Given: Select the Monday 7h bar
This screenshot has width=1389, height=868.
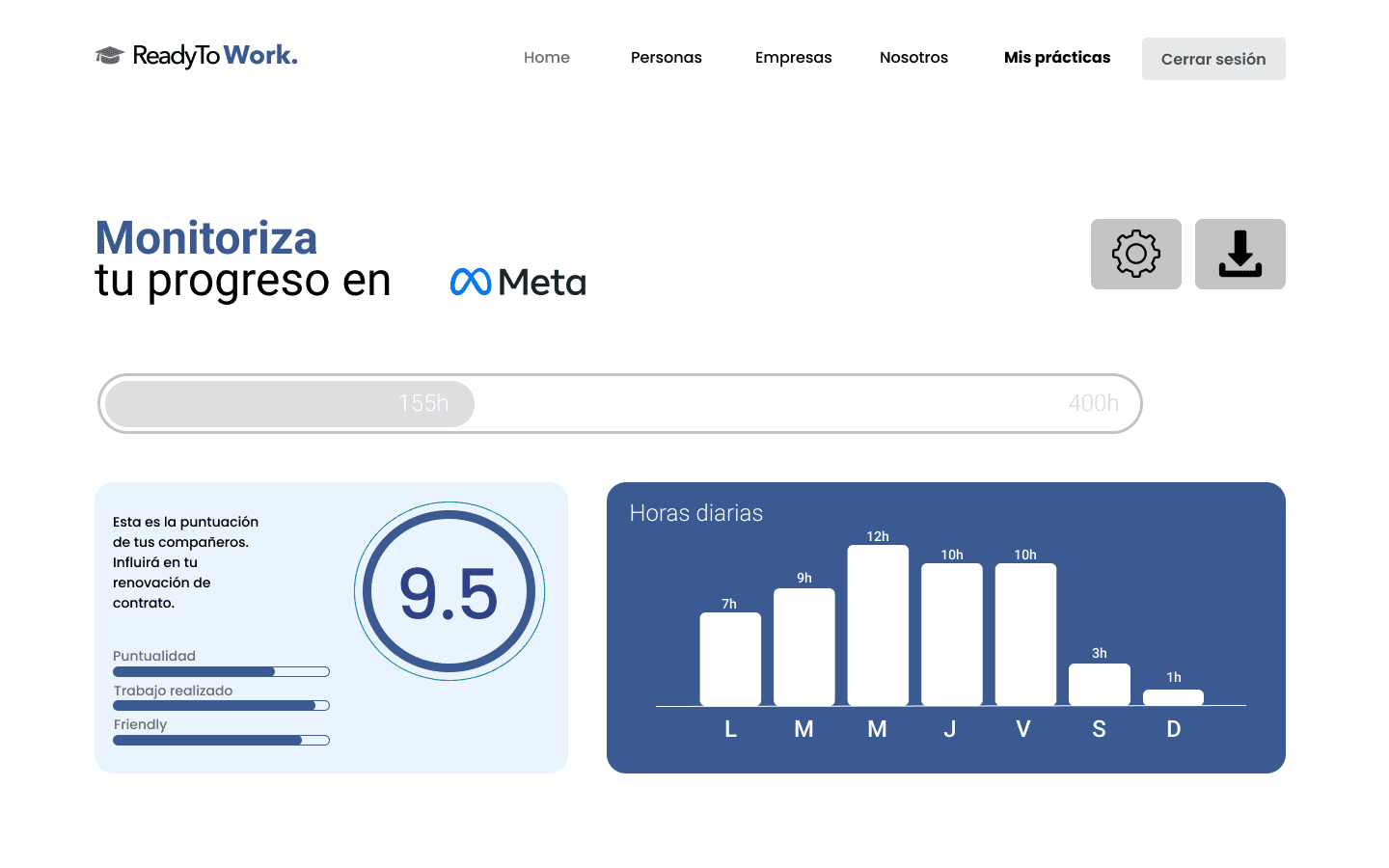Looking at the screenshot, I should (x=730, y=659).
